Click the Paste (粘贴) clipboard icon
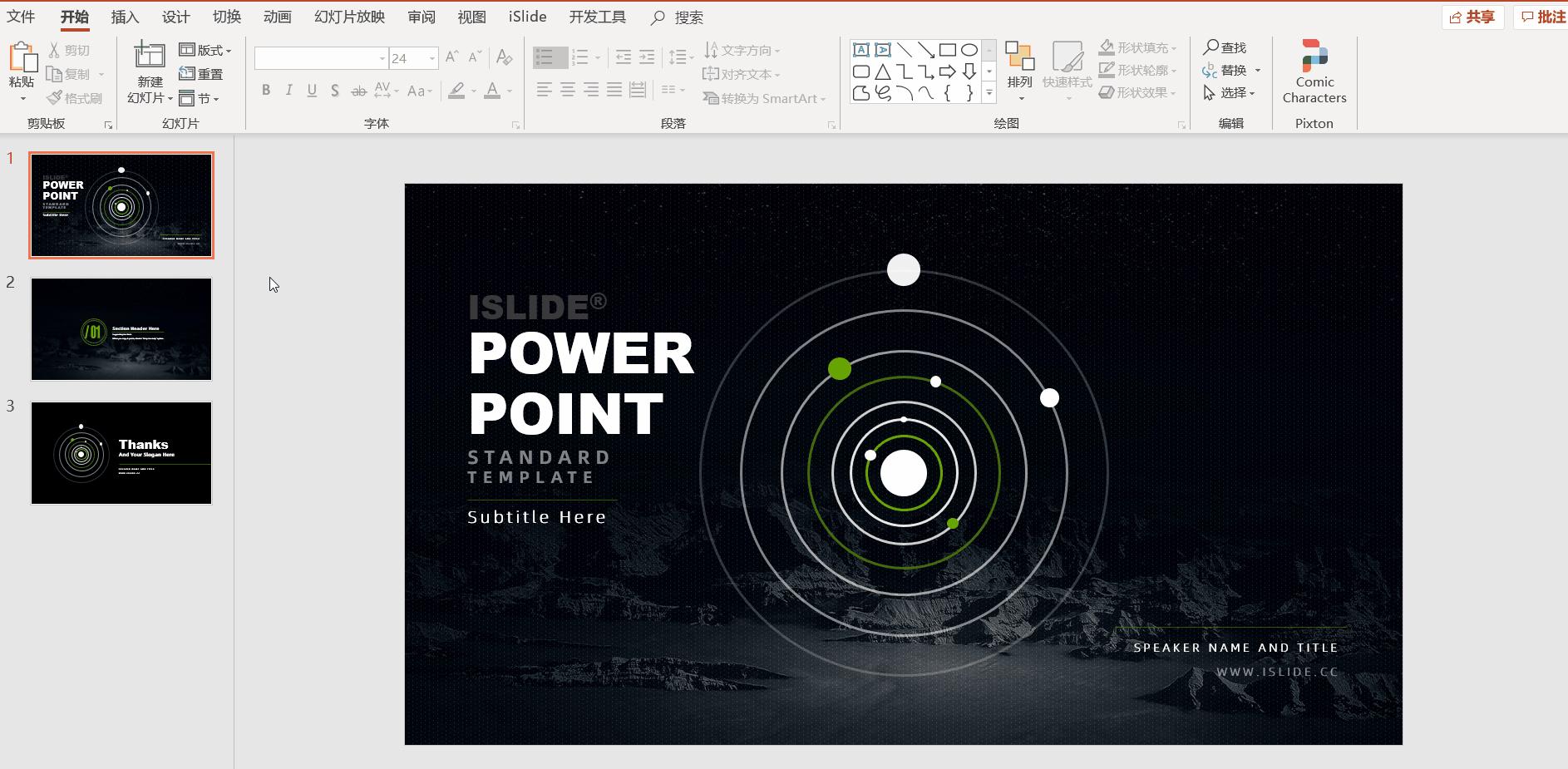The image size is (1568, 769). point(22,57)
